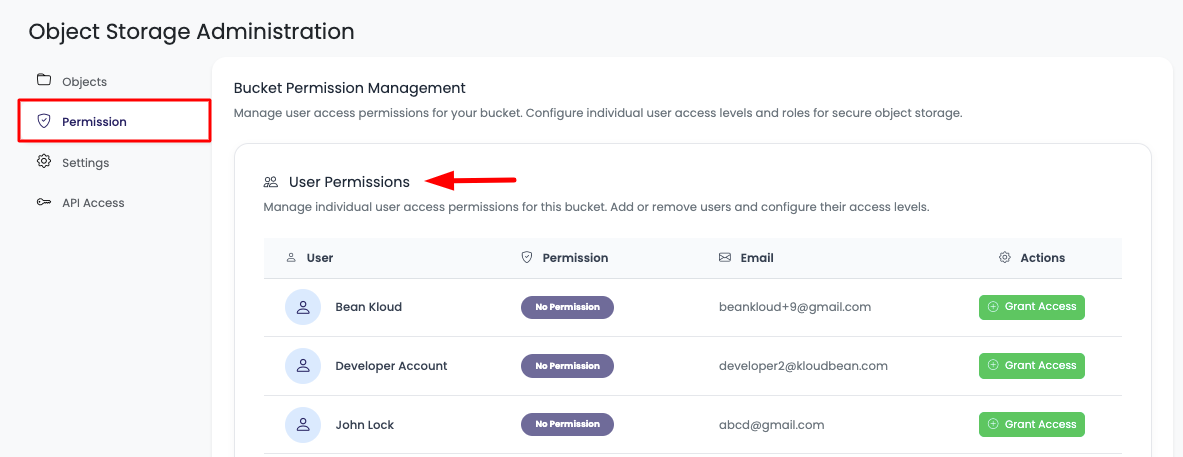The height and width of the screenshot is (457, 1183).
Task: Click the Permission shield icon in sidebar
Action: click(x=44, y=121)
